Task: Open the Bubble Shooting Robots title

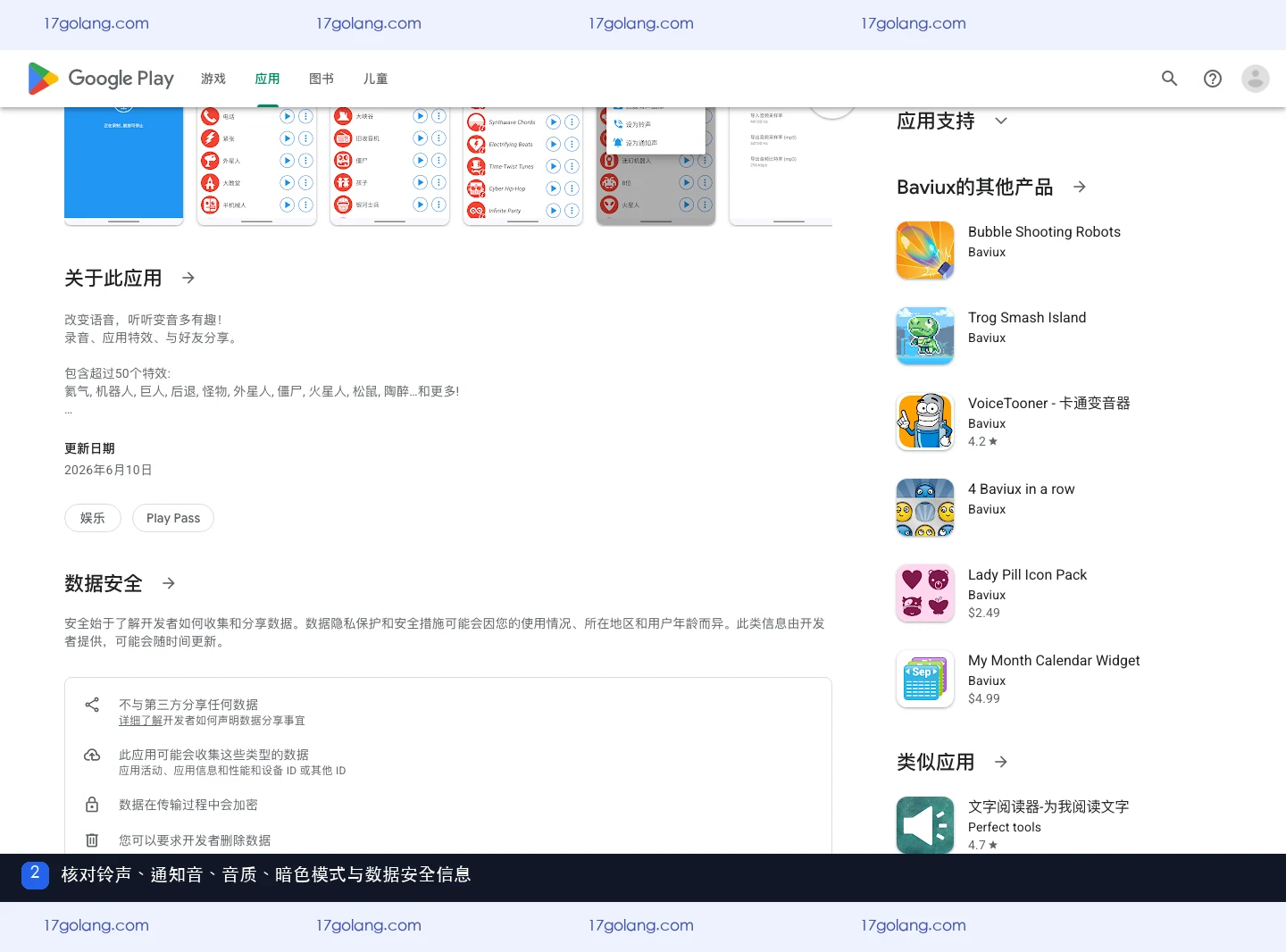Action: point(1044,231)
